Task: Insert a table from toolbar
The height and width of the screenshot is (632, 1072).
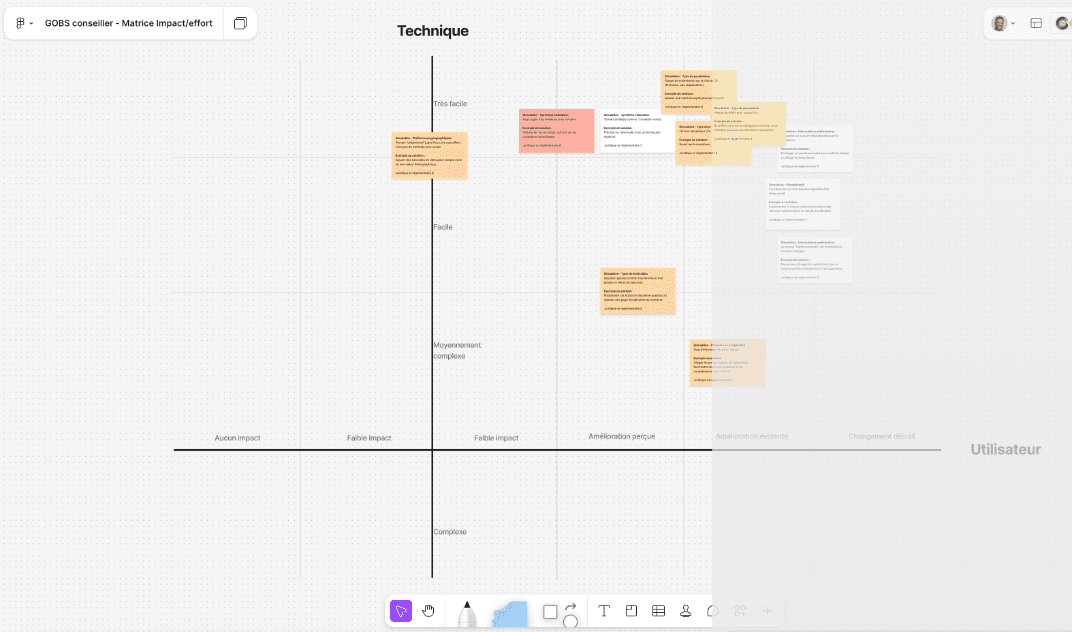Action: pos(658,611)
